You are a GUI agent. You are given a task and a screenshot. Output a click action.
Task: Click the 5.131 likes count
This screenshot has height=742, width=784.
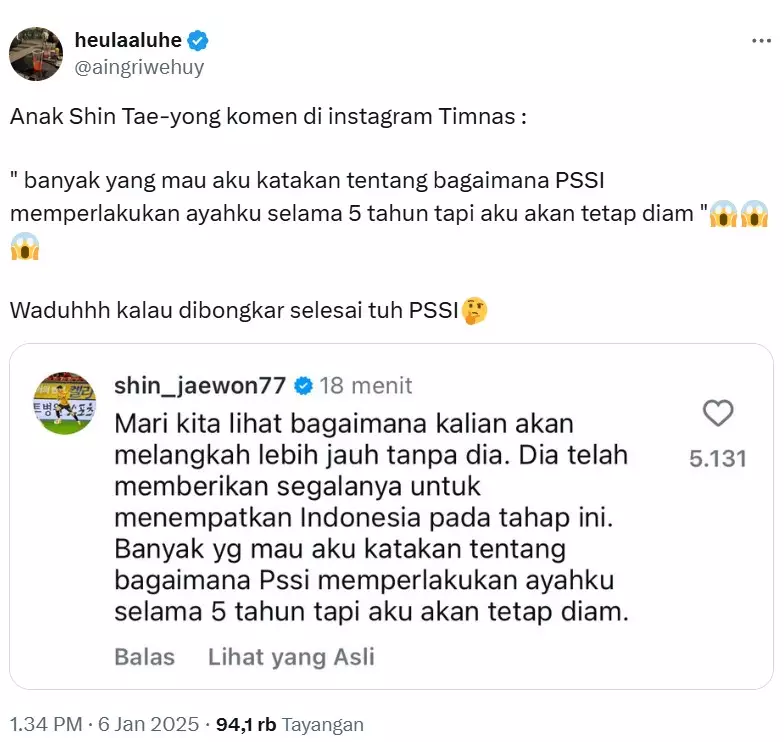coord(718,458)
